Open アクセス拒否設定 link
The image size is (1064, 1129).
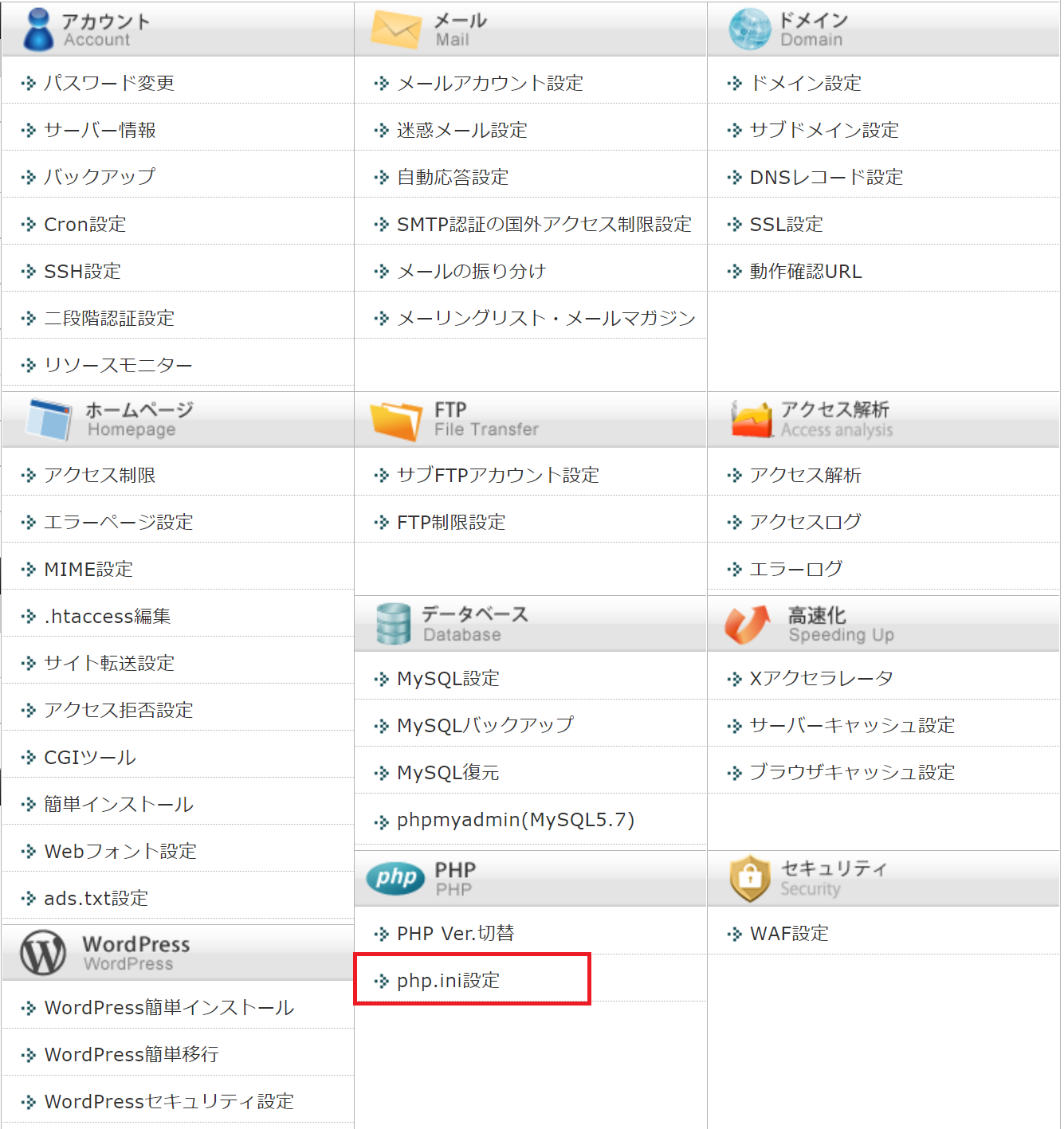coord(118,710)
